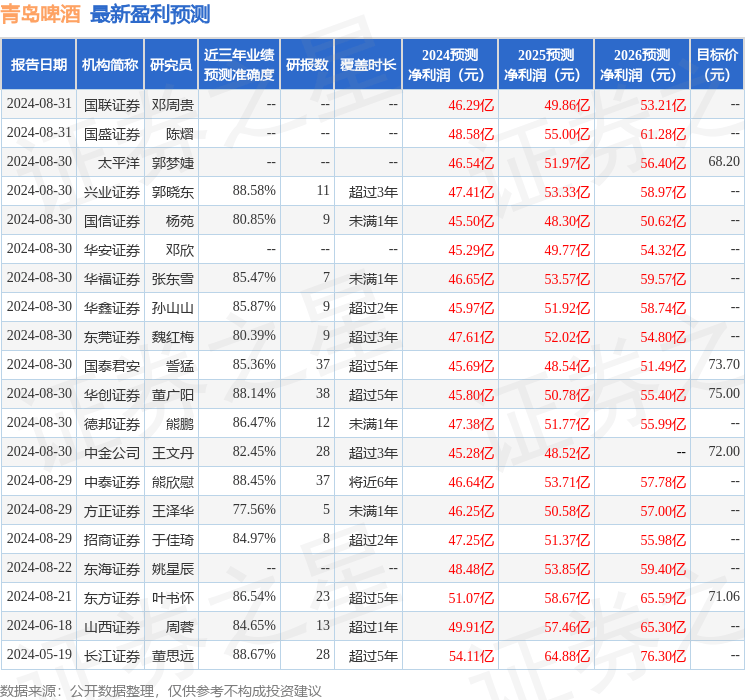
Task: Select the 招商证券 cell
Action: coord(112,540)
